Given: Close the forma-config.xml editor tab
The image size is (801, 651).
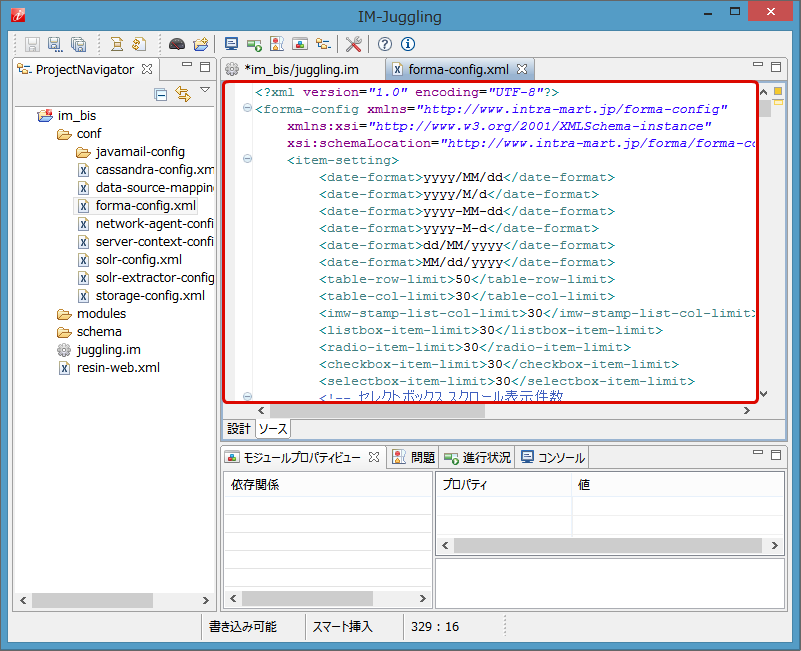Looking at the screenshot, I should tap(521, 69).
